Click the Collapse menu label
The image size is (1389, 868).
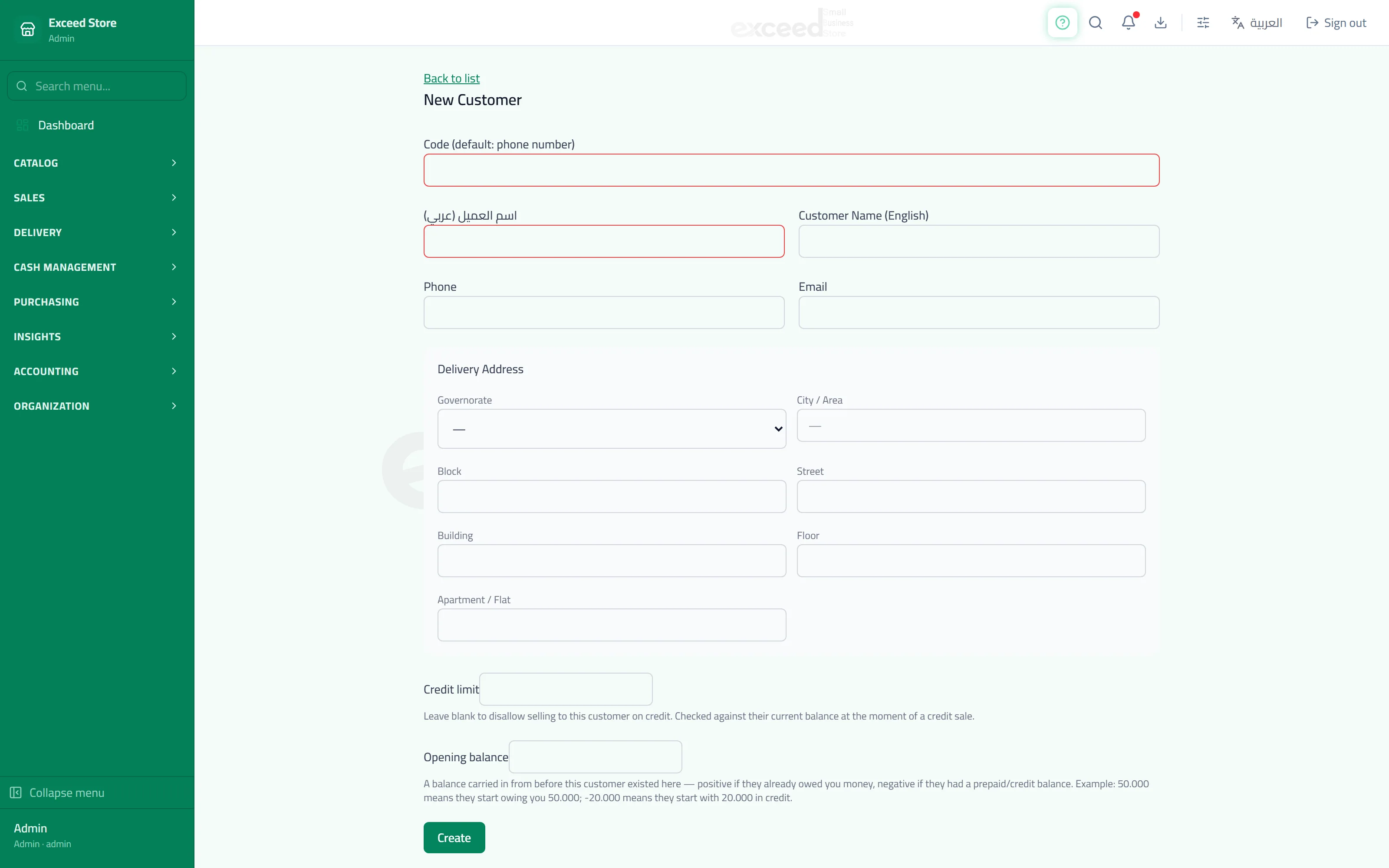click(66, 793)
